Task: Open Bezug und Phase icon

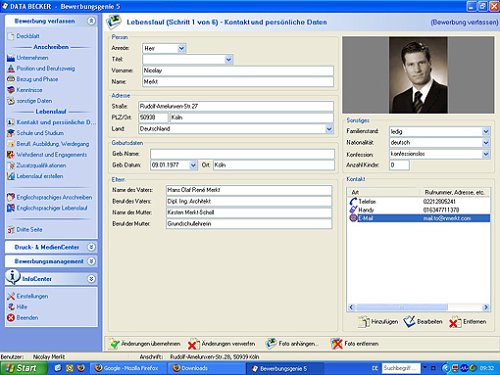Action: [11, 79]
